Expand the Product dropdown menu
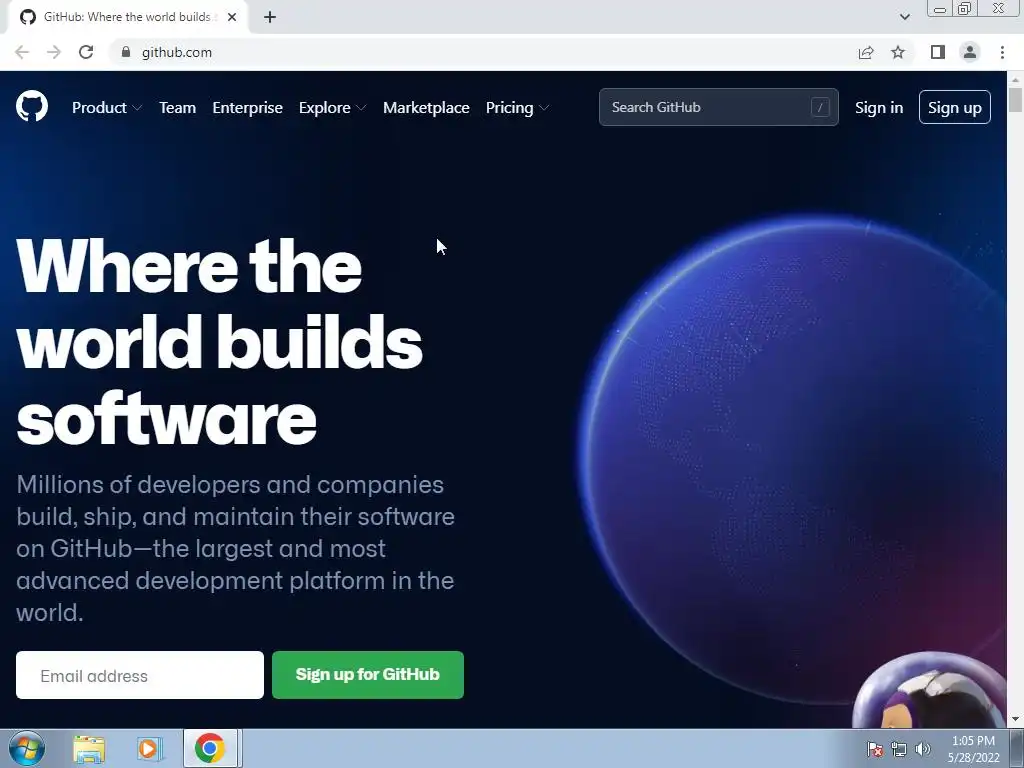1024x768 pixels. 107,108
